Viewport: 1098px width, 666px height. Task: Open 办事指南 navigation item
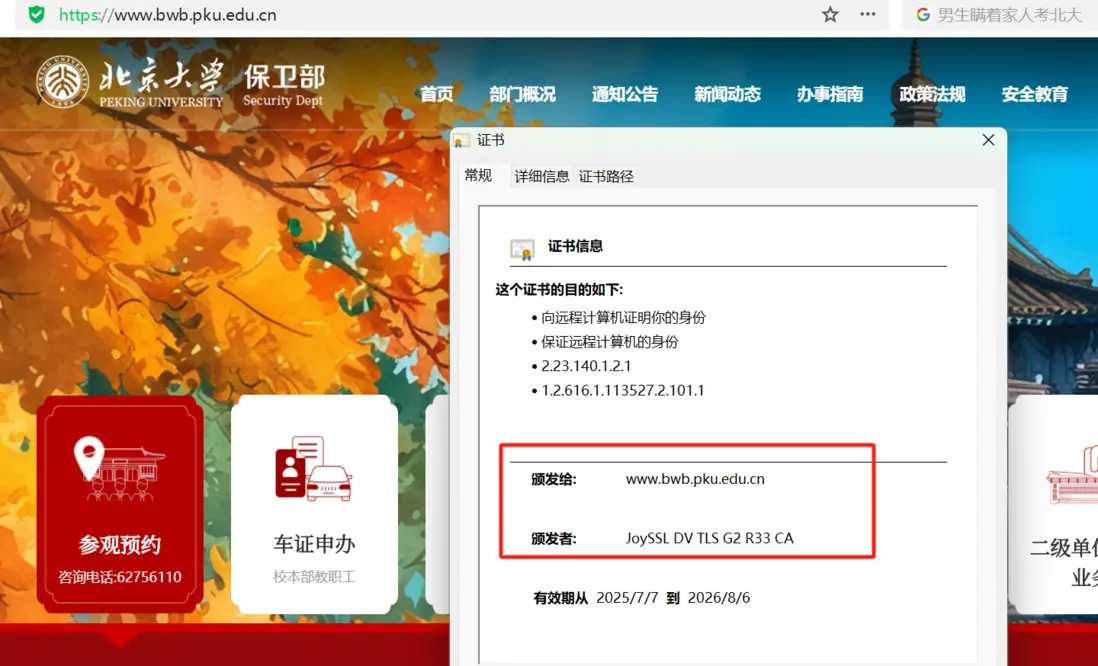click(830, 94)
